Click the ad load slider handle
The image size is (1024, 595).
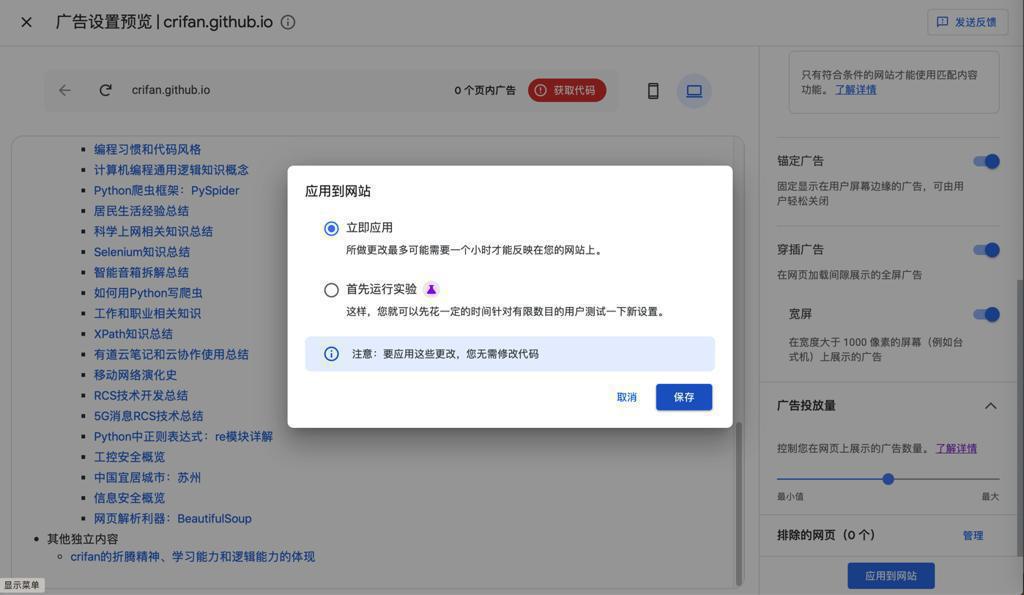(888, 479)
